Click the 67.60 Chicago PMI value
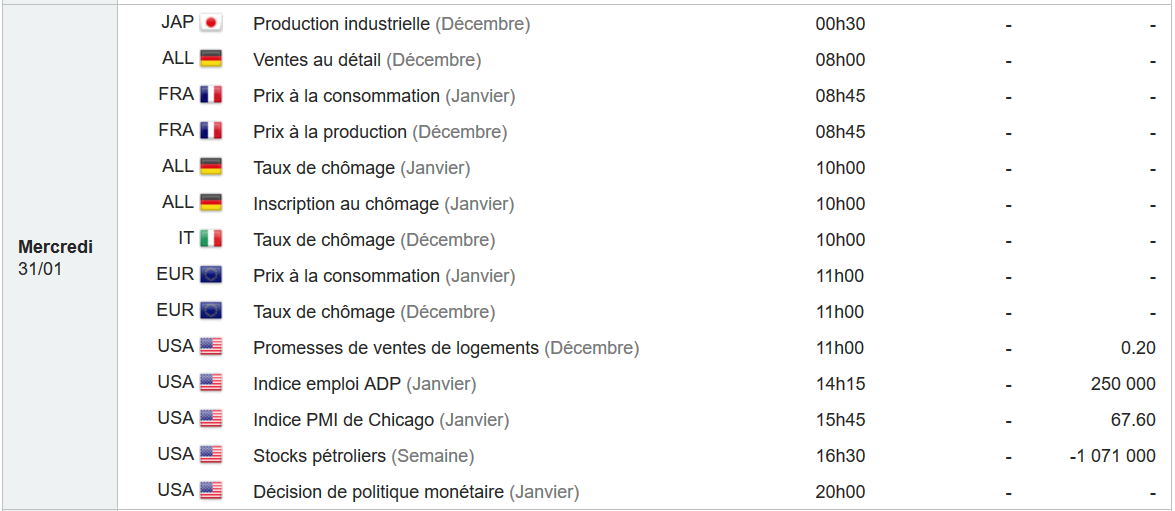The width and height of the screenshot is (1175, 511). pos(1133,420)
